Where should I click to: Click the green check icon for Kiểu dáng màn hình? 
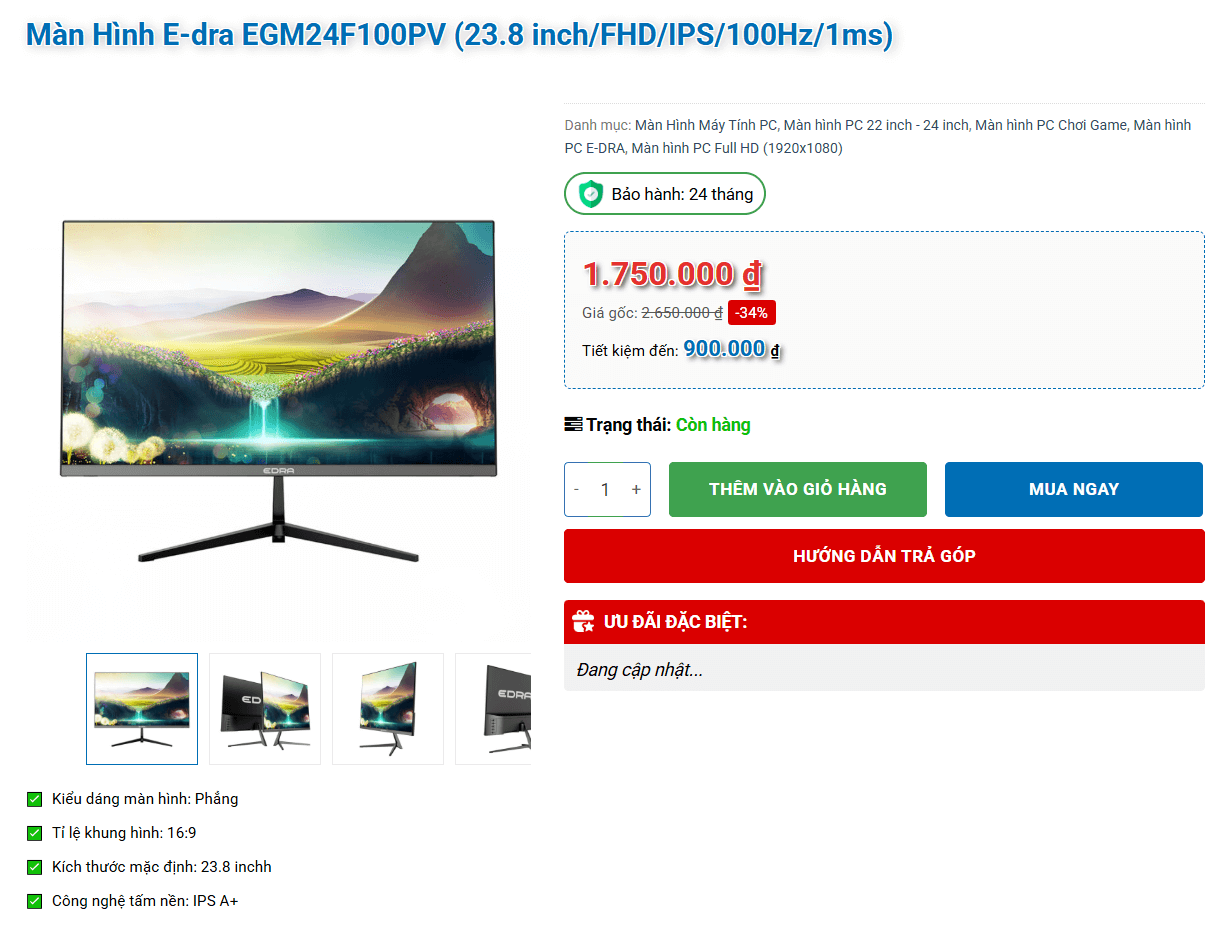tap(35, 799)
